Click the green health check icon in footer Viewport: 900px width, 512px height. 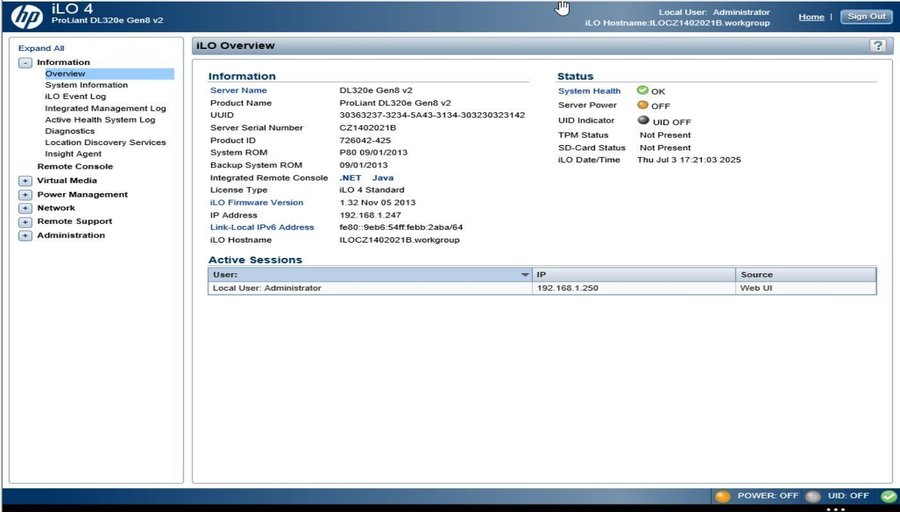(888, 496)
